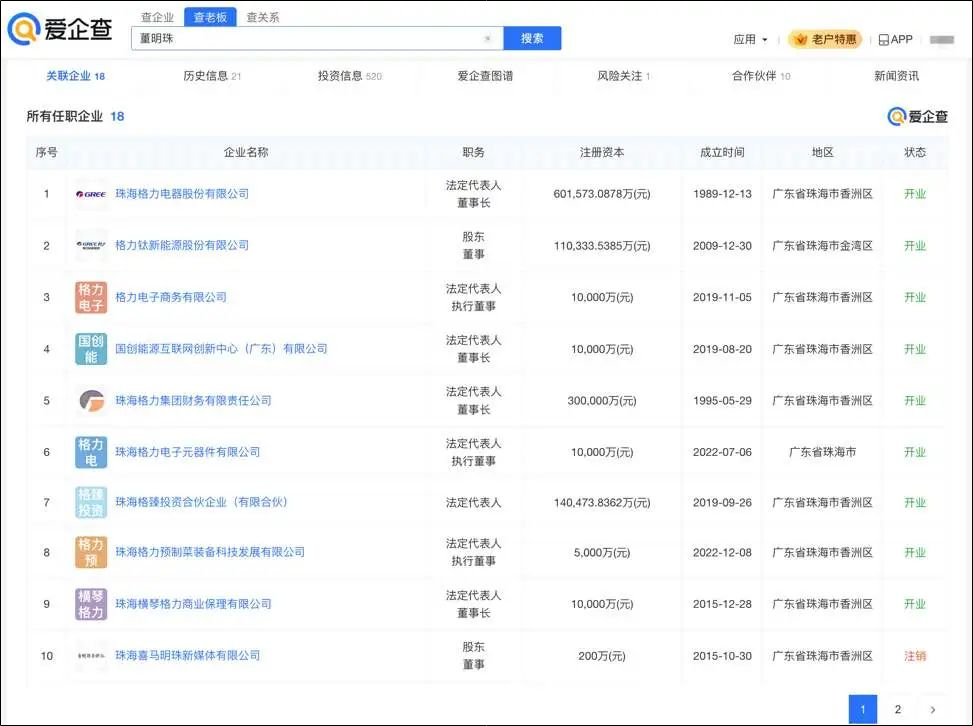Screen dimensions: 973x726
Task: Click the 110,333.5385万(元) capital cell
Action: (602, 246)
